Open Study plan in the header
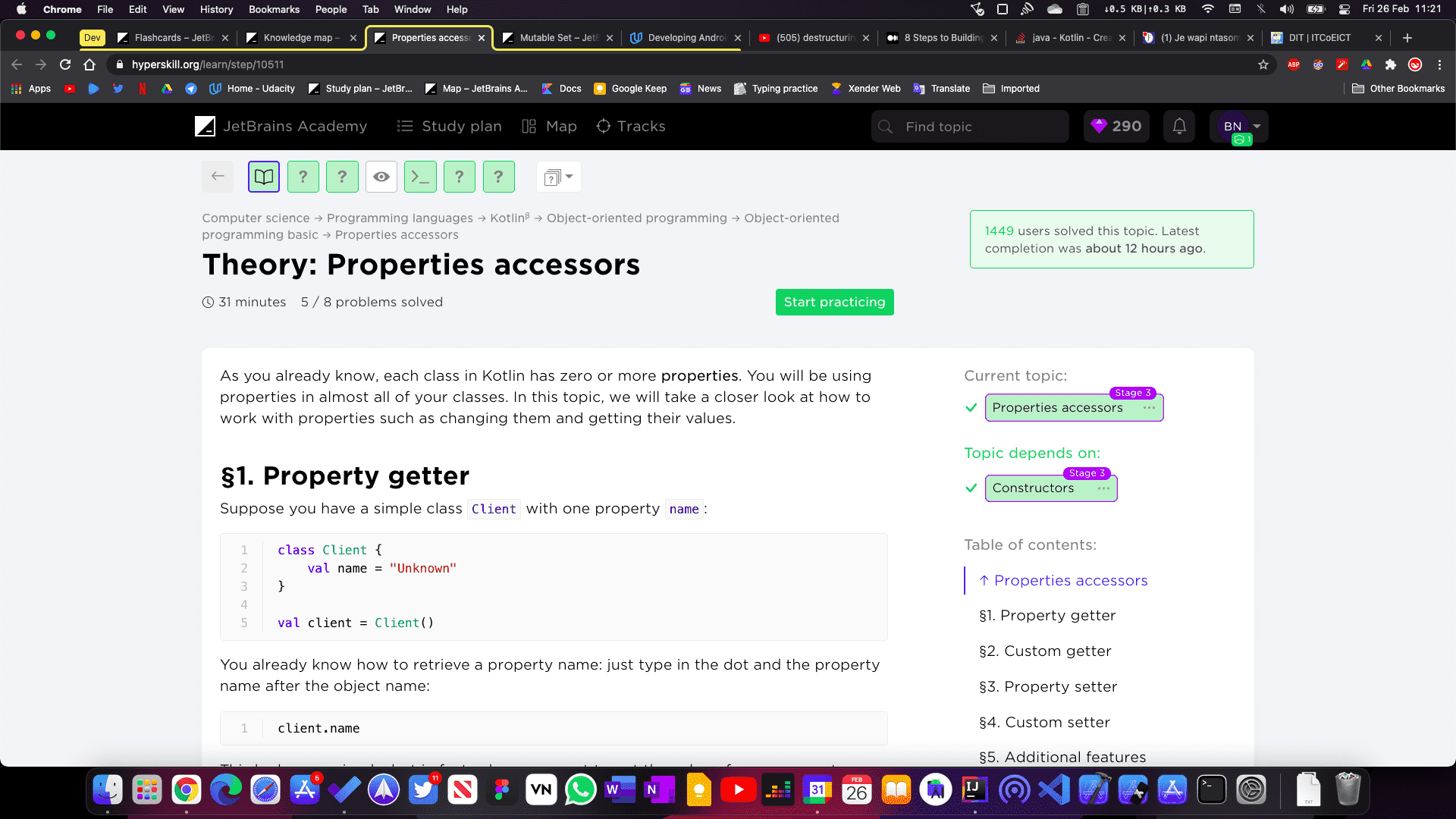This screenshot has width=1456, height=819. 449,126
